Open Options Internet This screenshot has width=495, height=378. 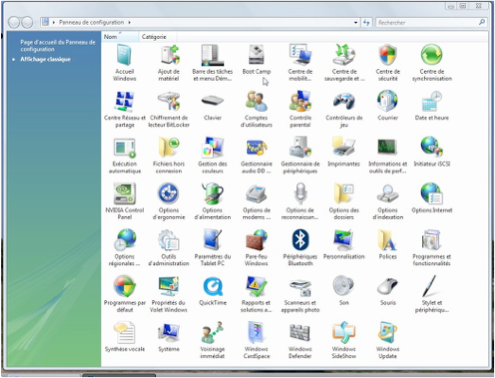(432, 198)
